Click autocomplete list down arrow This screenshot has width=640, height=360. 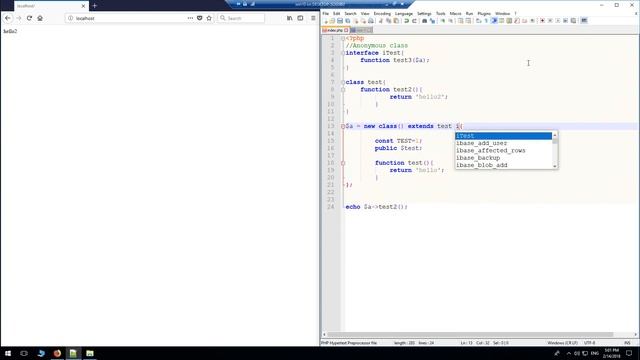point(555,166)
